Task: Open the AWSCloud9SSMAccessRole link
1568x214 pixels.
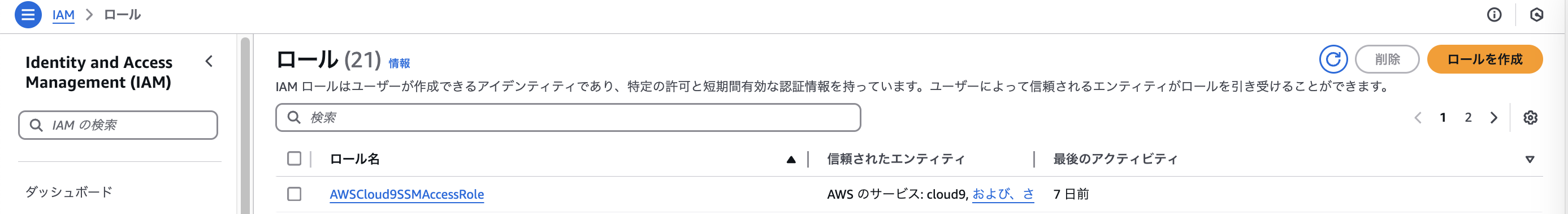Action: click(406, 194)
